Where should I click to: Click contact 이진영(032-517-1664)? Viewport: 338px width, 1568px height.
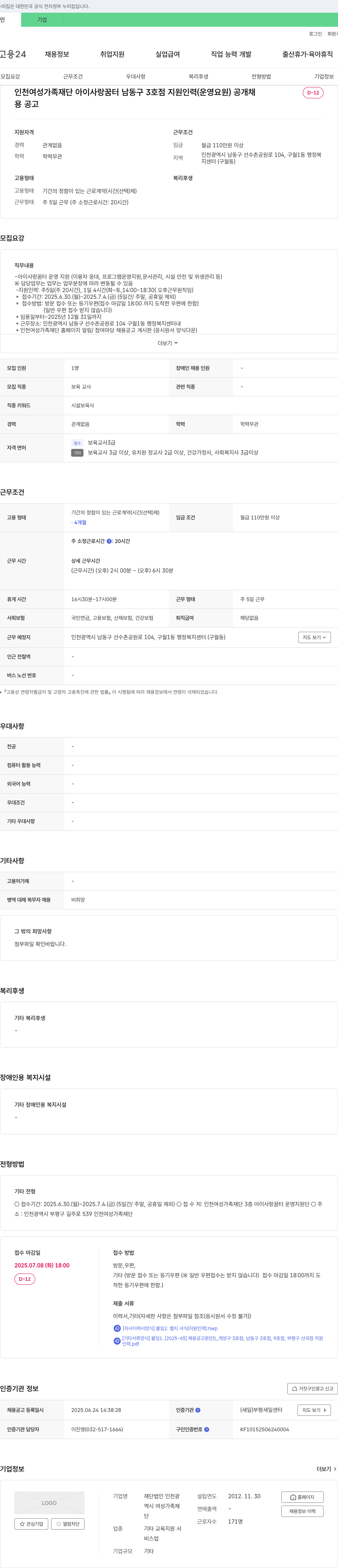click(97, 1429)
